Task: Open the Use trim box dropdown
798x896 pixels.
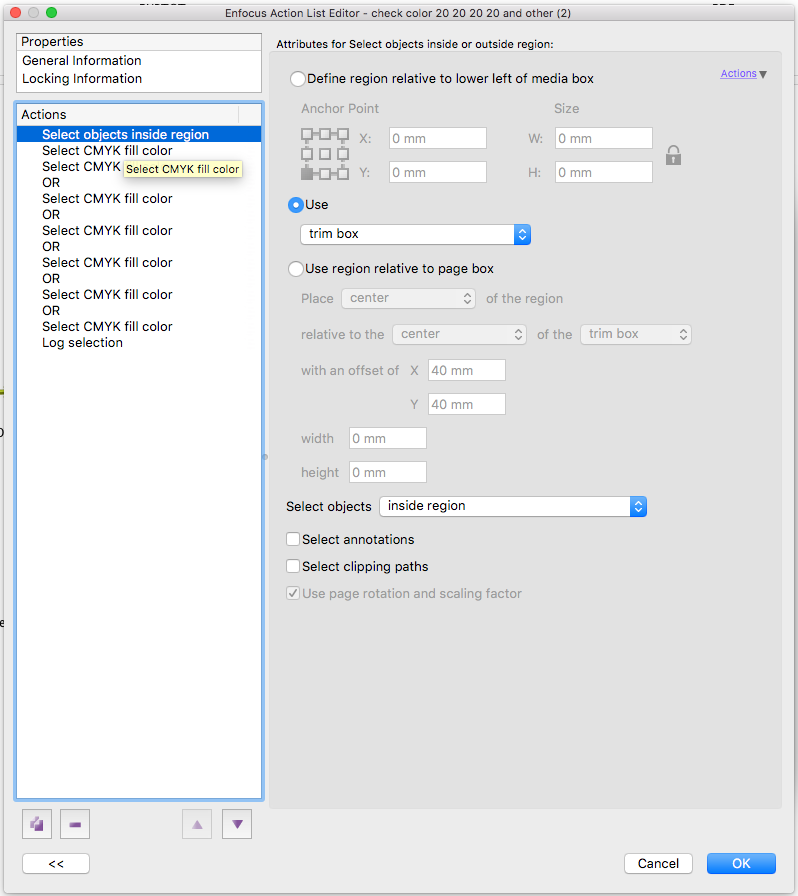Action: point(416,234)
